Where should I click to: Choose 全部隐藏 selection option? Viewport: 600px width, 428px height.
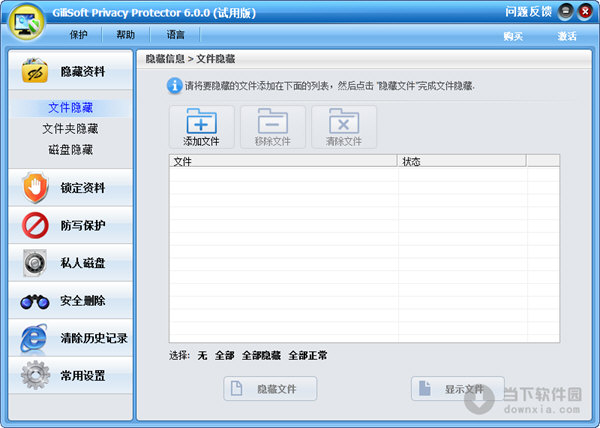[x=261, y=355]
